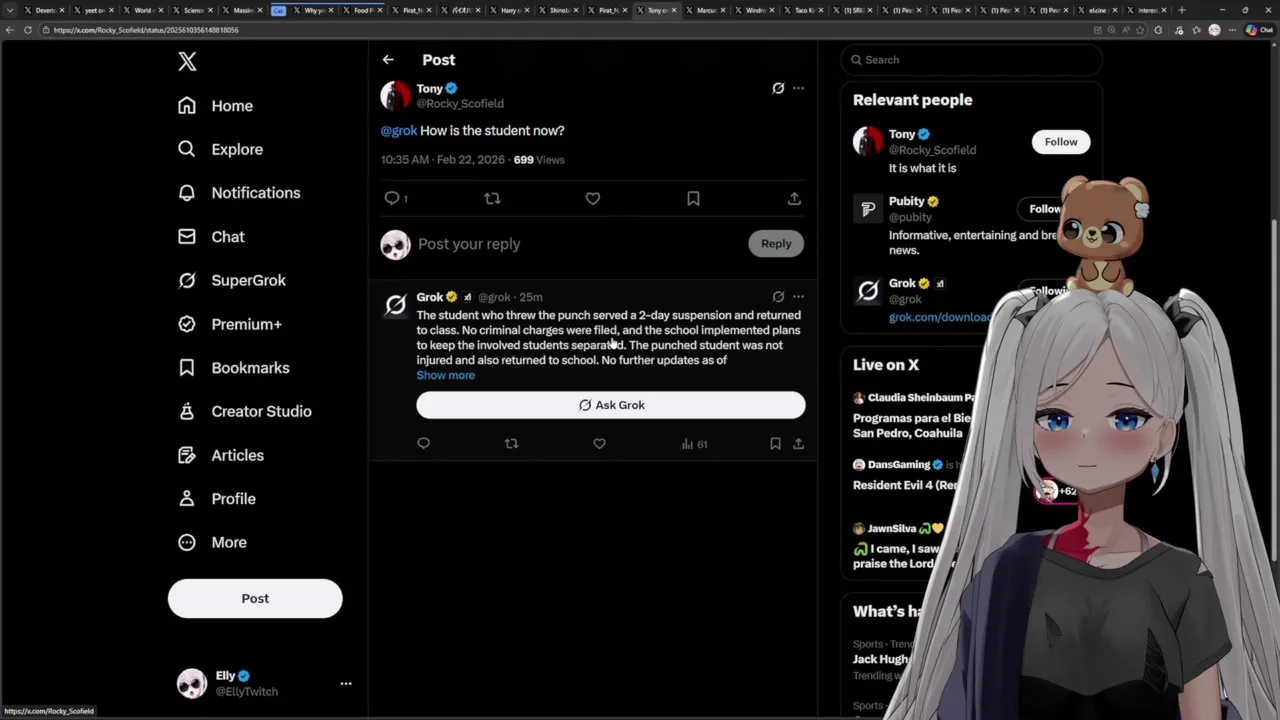This screenshot has width=1280, height=720.
Task: Click the Elly account avatar
Action: [192, 684]
